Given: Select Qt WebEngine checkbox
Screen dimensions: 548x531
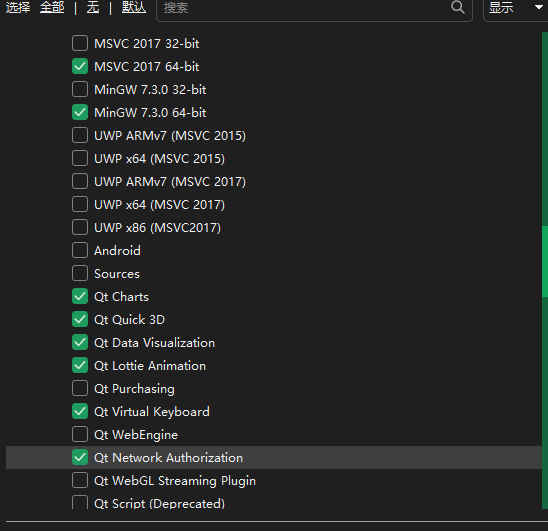Looking at the screenshot, I should click(80, 435).
